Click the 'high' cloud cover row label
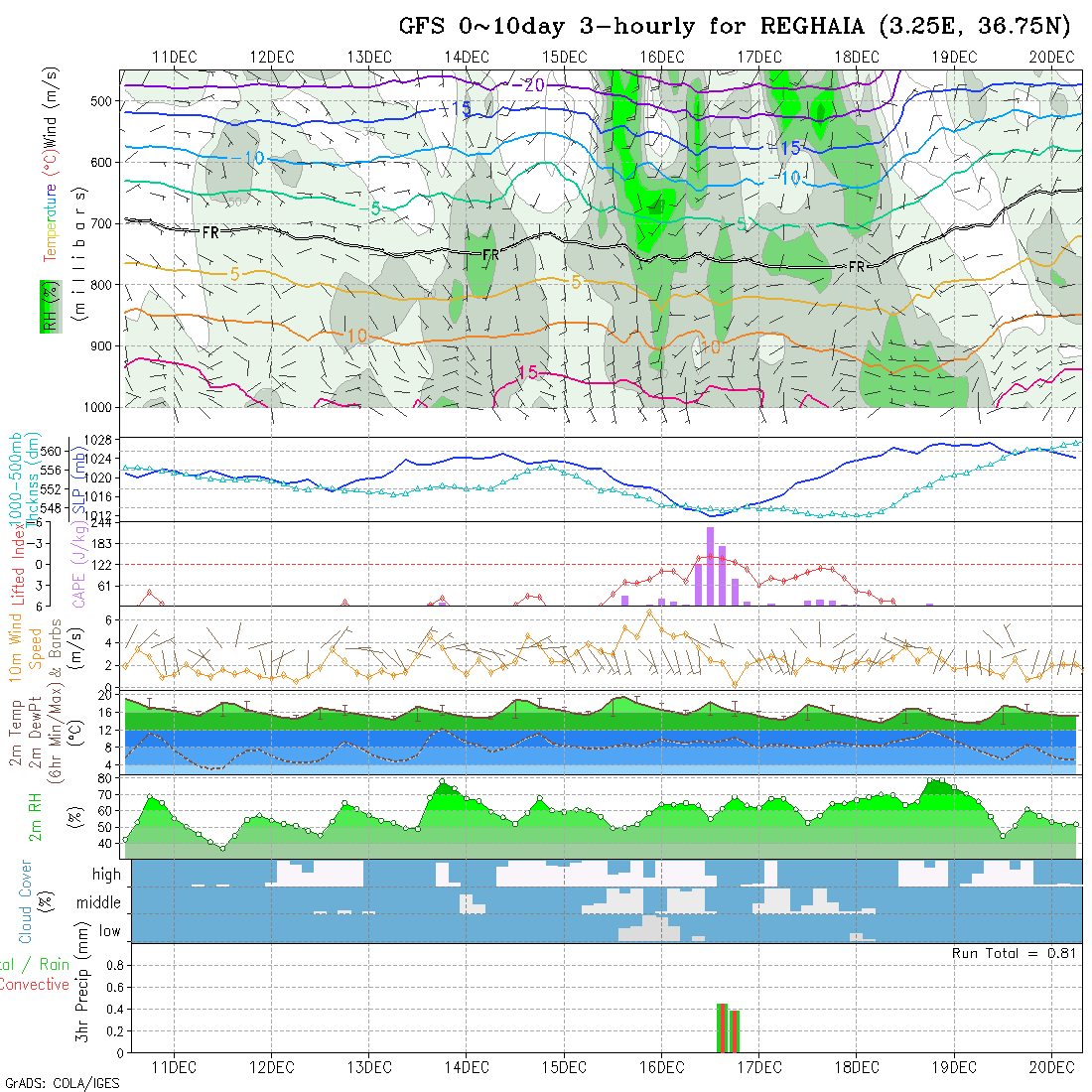 106,875
